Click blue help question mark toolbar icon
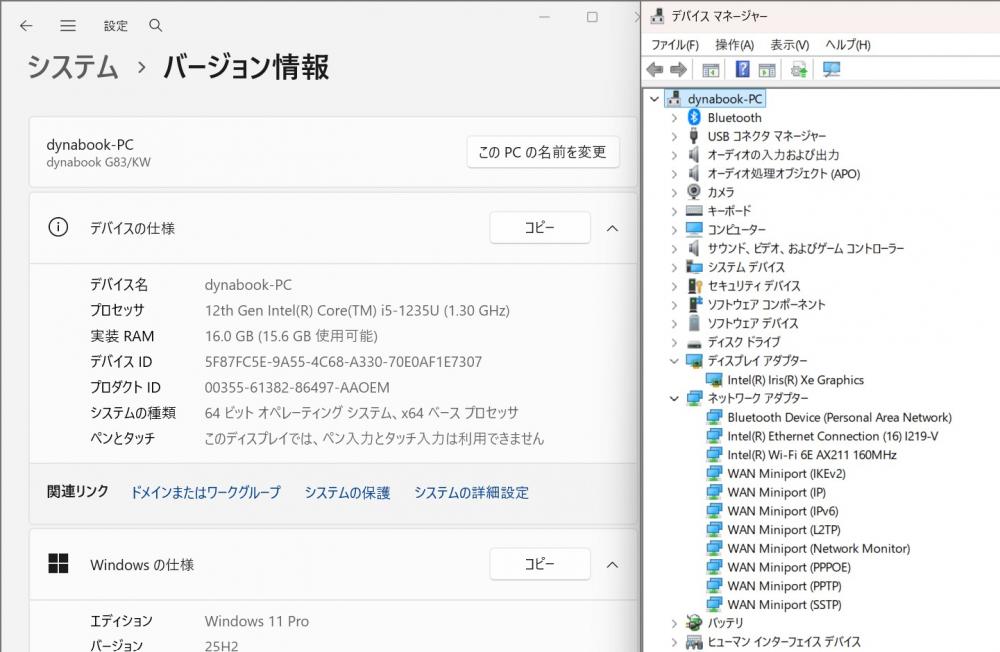1000x652 pixels. pos(742,69)
